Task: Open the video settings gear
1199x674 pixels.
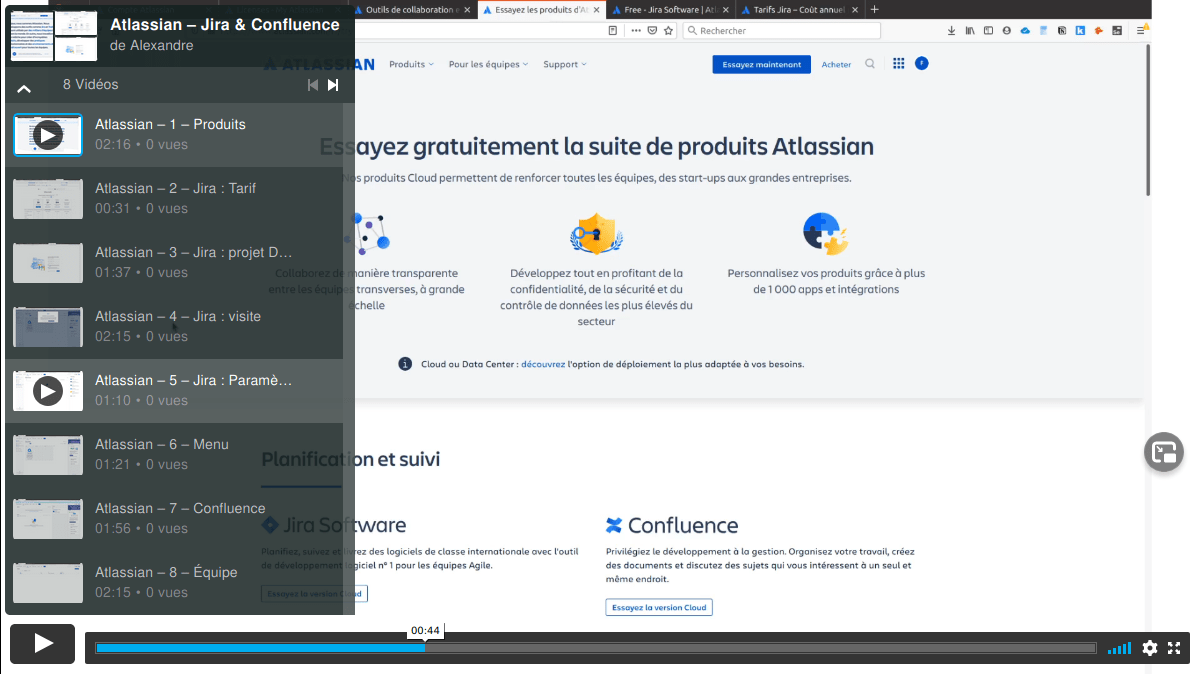Action: [x=1149, y=648]
